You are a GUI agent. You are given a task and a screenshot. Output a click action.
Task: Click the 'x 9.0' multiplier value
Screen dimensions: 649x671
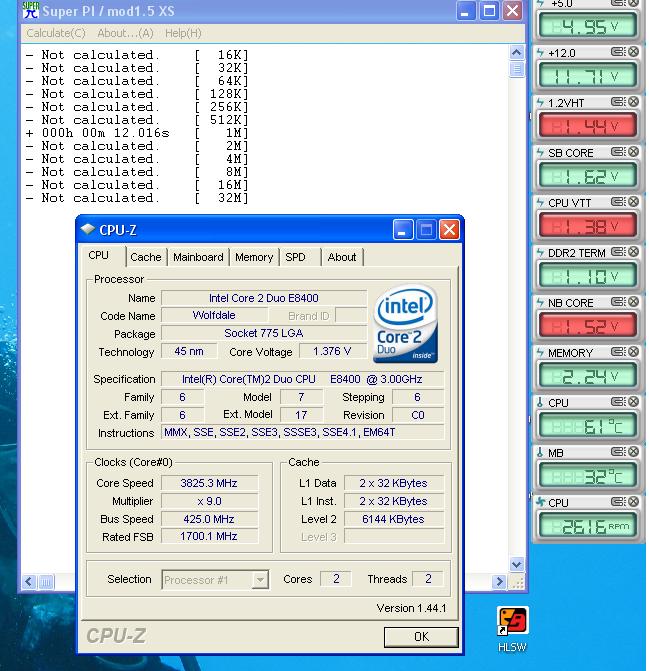(x=209, y=501)
